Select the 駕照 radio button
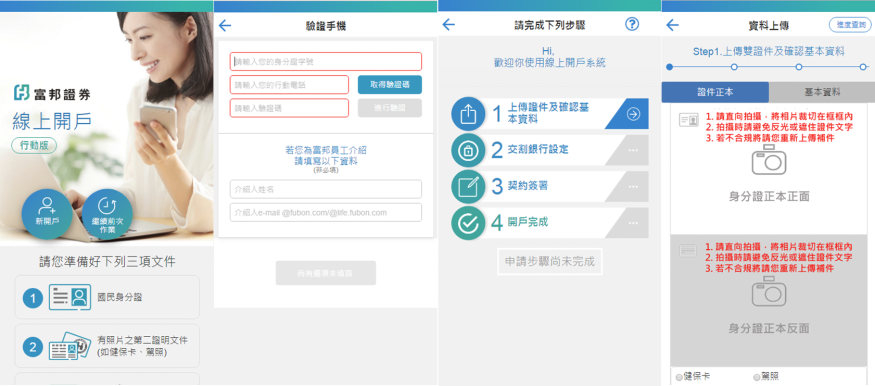Screen dimensions: 875x386 pos(757,377)
